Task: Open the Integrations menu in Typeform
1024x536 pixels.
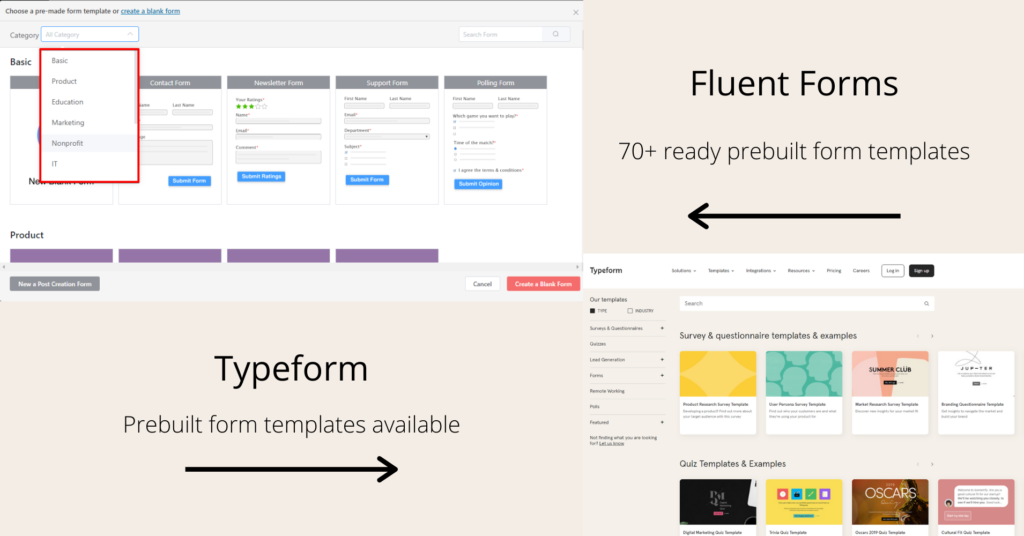Action: [x=761, y=270]
